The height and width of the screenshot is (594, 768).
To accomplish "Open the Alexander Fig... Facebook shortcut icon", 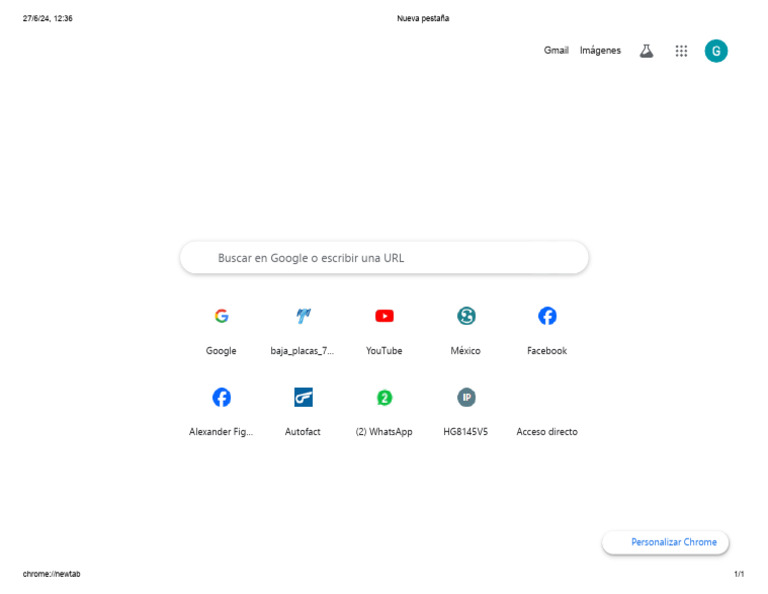I will point(221,397).
